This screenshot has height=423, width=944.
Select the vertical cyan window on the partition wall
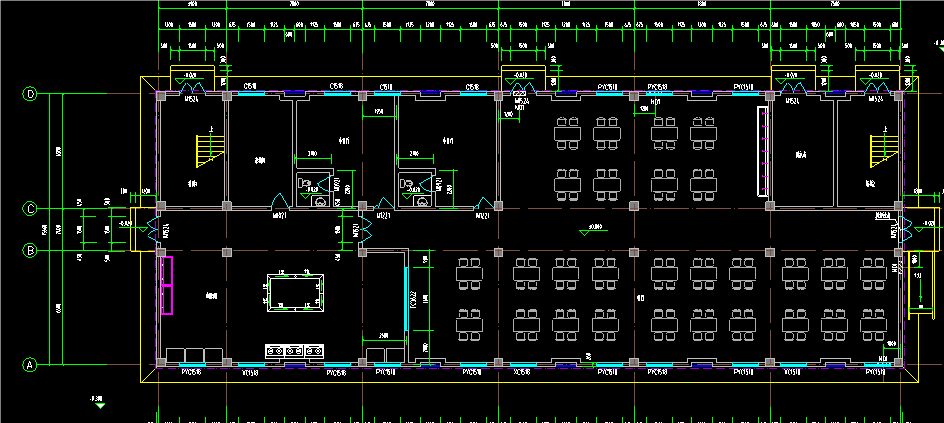pos(406,299)
